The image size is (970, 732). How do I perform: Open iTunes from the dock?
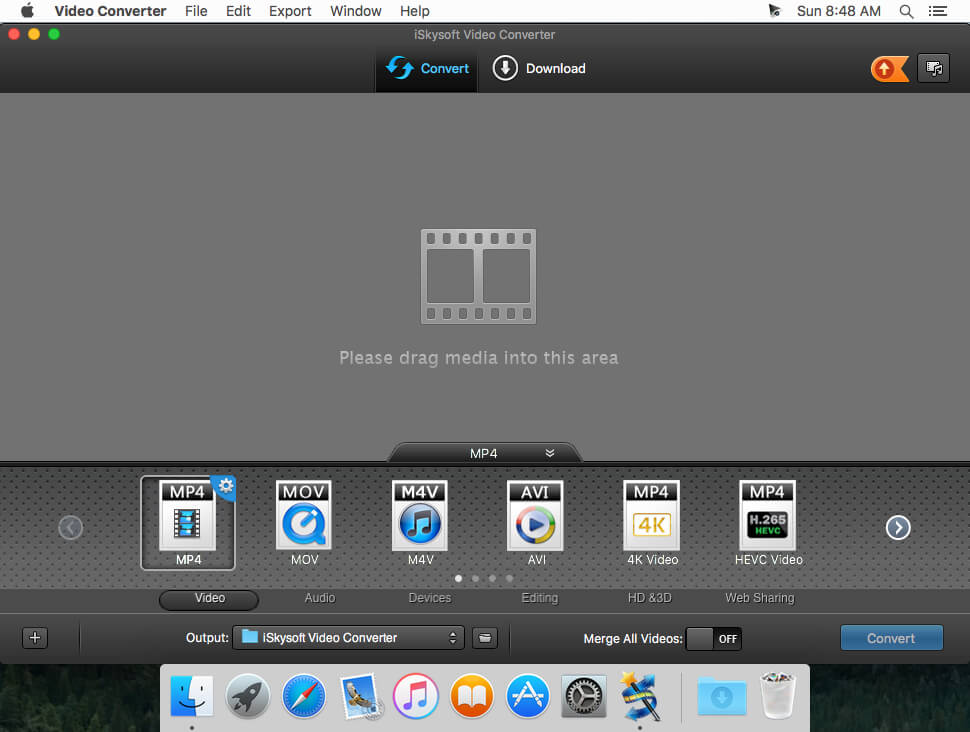(x=416, y=696)
